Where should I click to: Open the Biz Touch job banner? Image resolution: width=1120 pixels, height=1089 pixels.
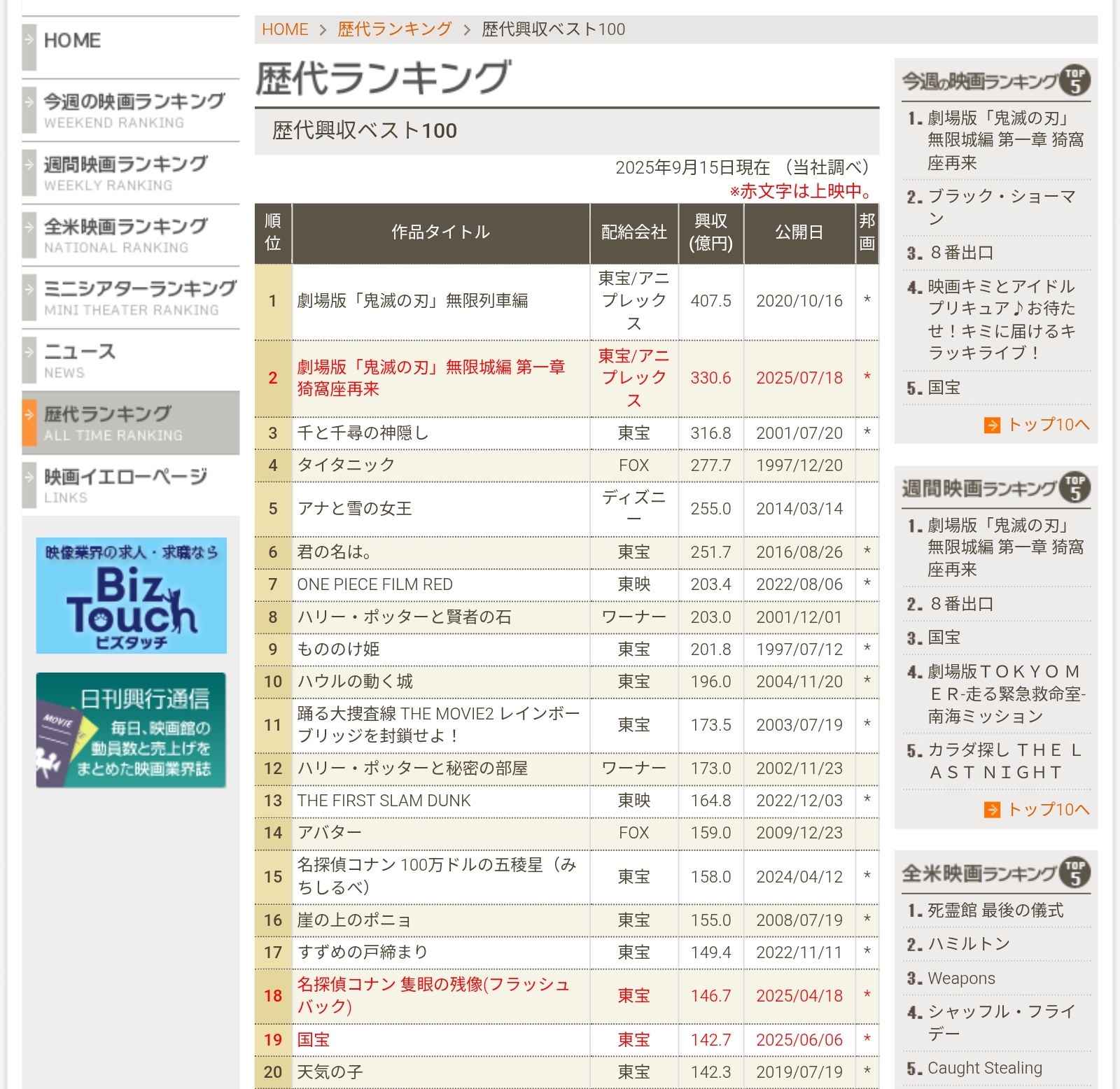pos(132,596)
